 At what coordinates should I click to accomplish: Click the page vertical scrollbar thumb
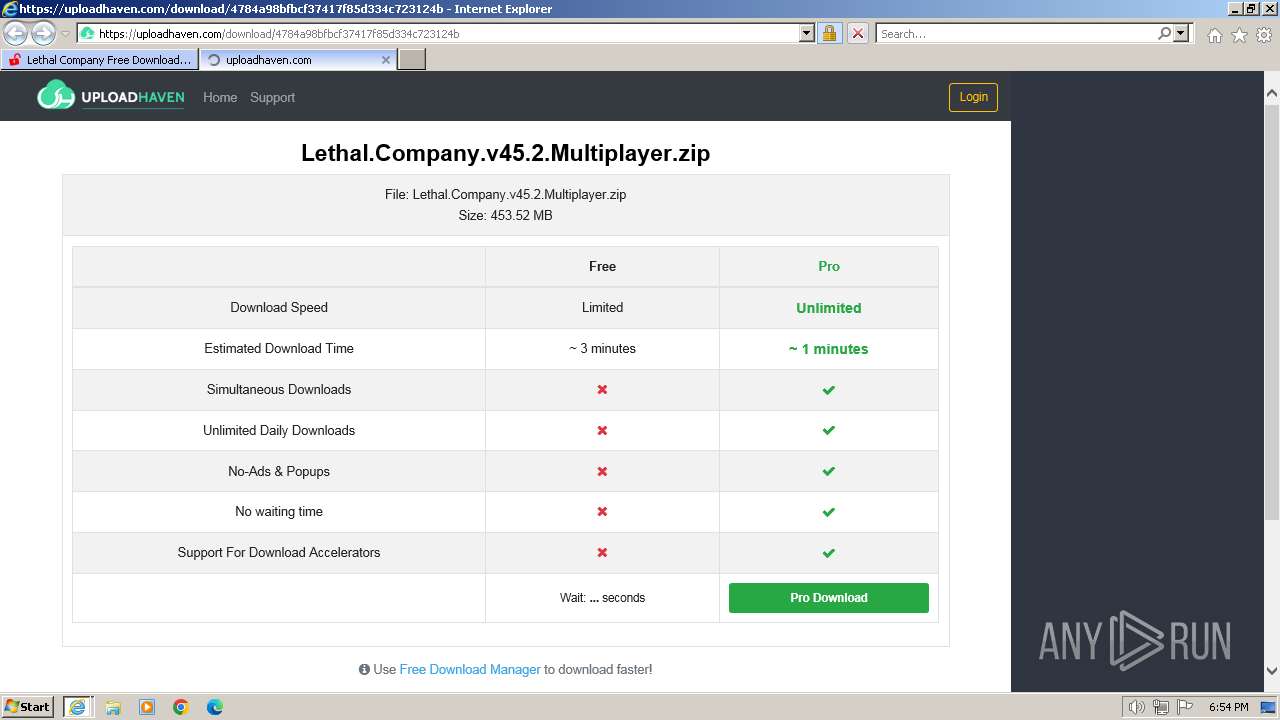[x=1272, y=310]
